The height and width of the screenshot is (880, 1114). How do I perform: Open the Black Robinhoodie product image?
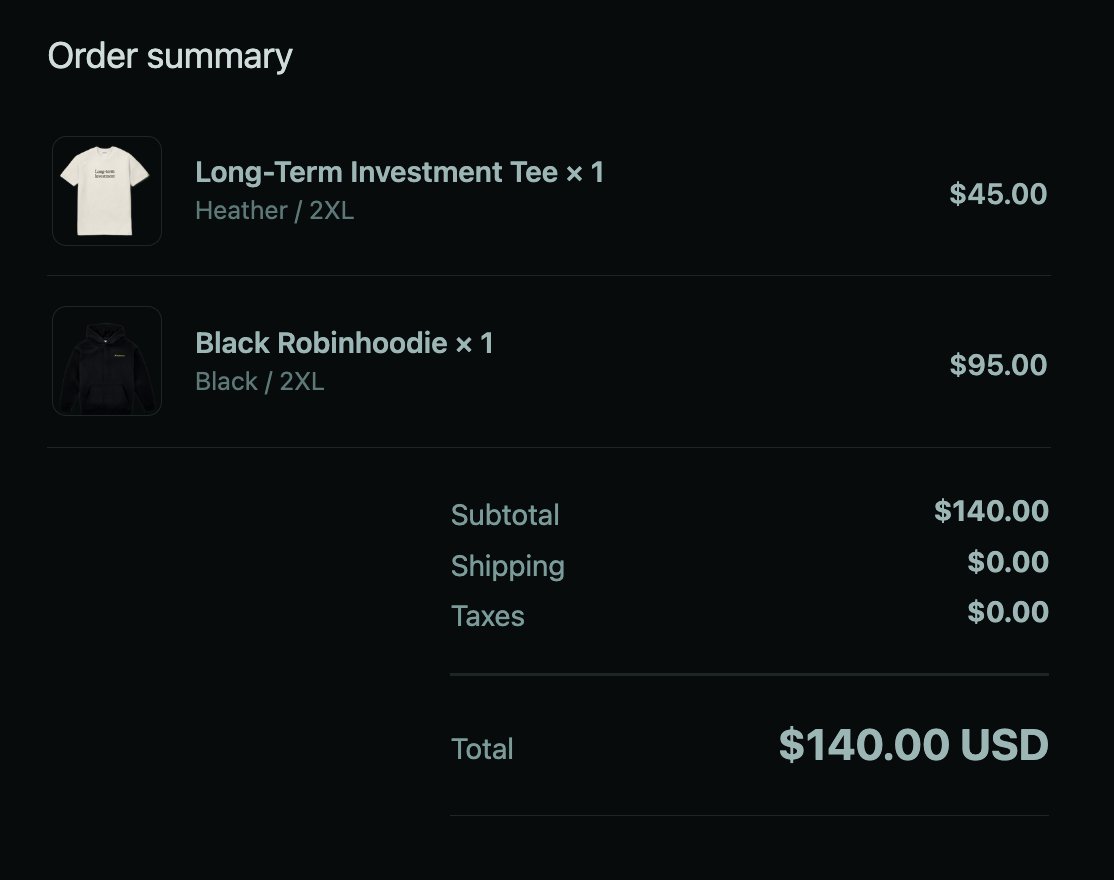[106, 361]
